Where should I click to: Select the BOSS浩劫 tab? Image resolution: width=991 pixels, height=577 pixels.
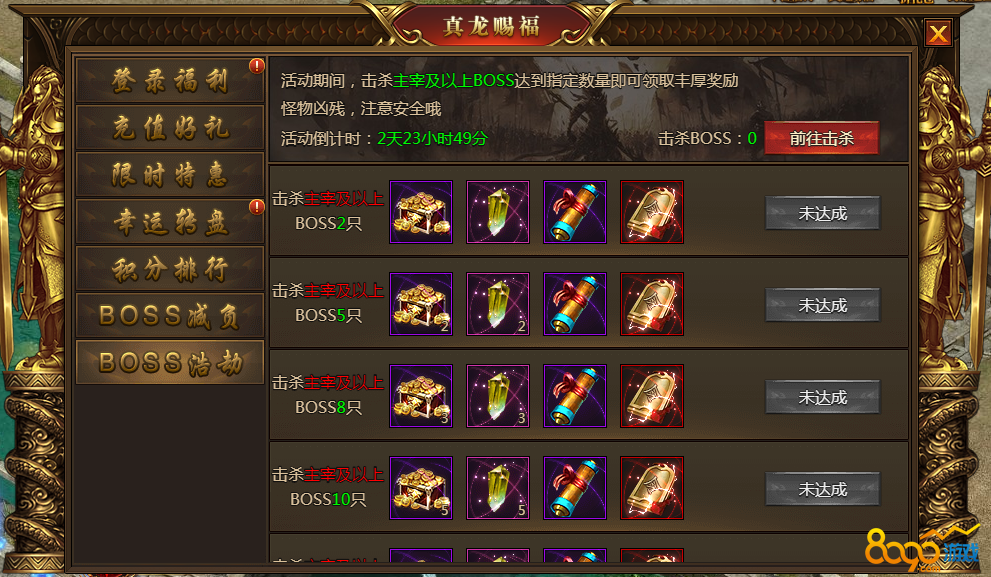170,363
